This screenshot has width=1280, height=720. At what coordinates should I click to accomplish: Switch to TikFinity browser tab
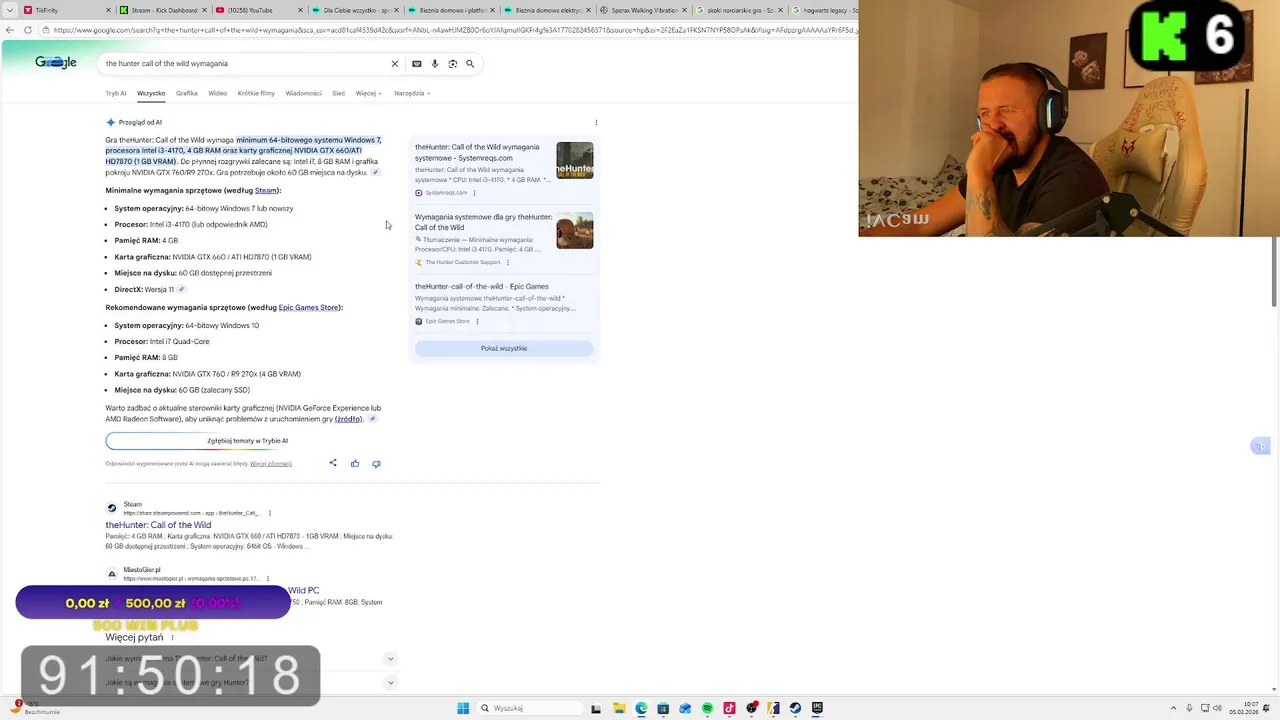coord(65,10)
